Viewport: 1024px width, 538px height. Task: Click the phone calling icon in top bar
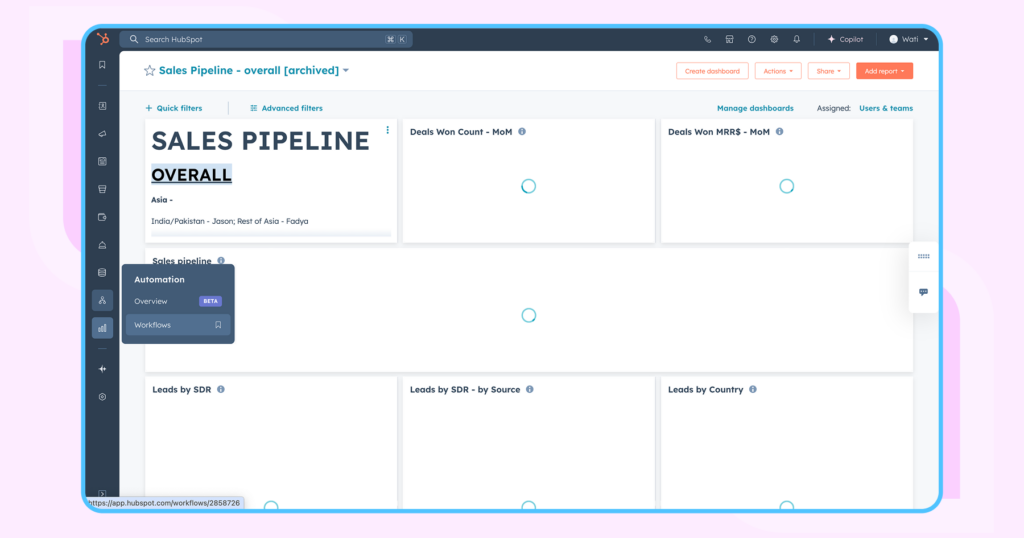point(707,39)
